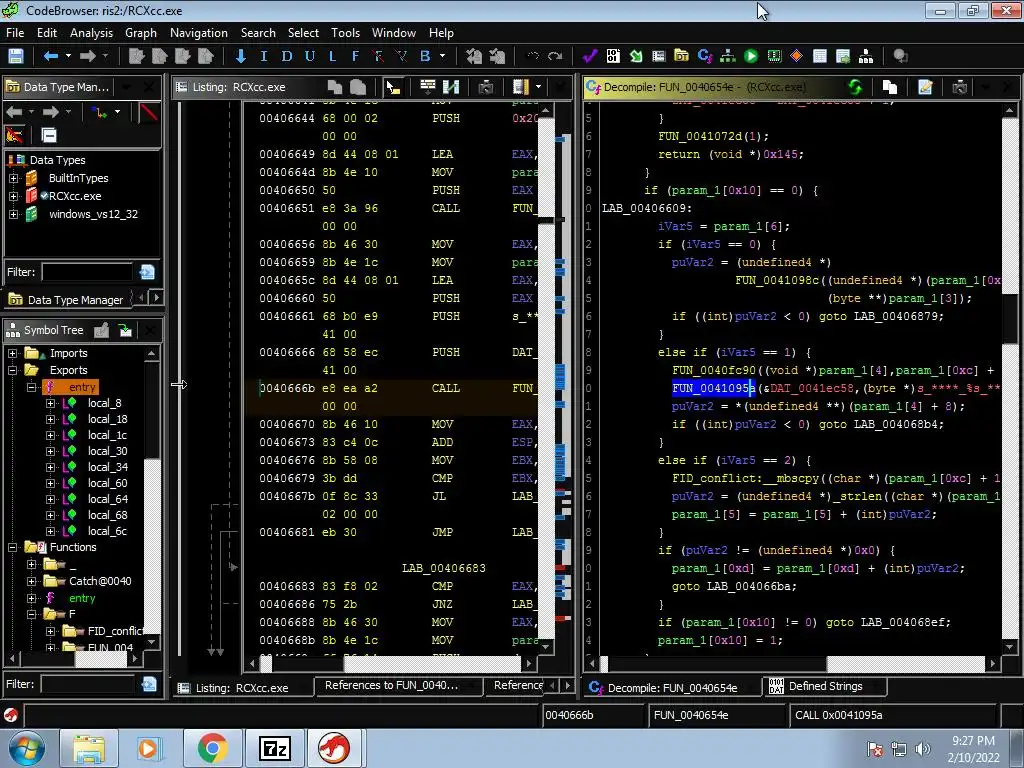Screen dimensions: 1024x768
Task: Click LAB_00406683 label in the listing
Action: [443, 568]
